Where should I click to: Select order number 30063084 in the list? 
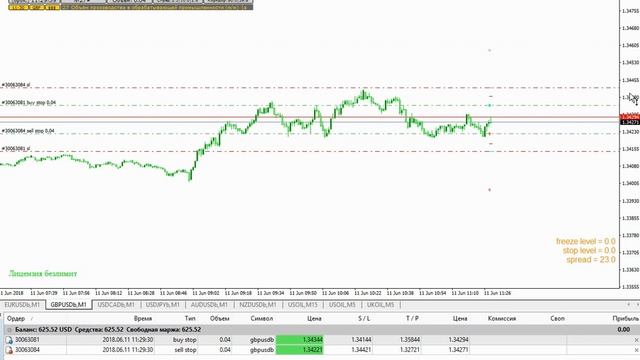click(x=27, y=350)
